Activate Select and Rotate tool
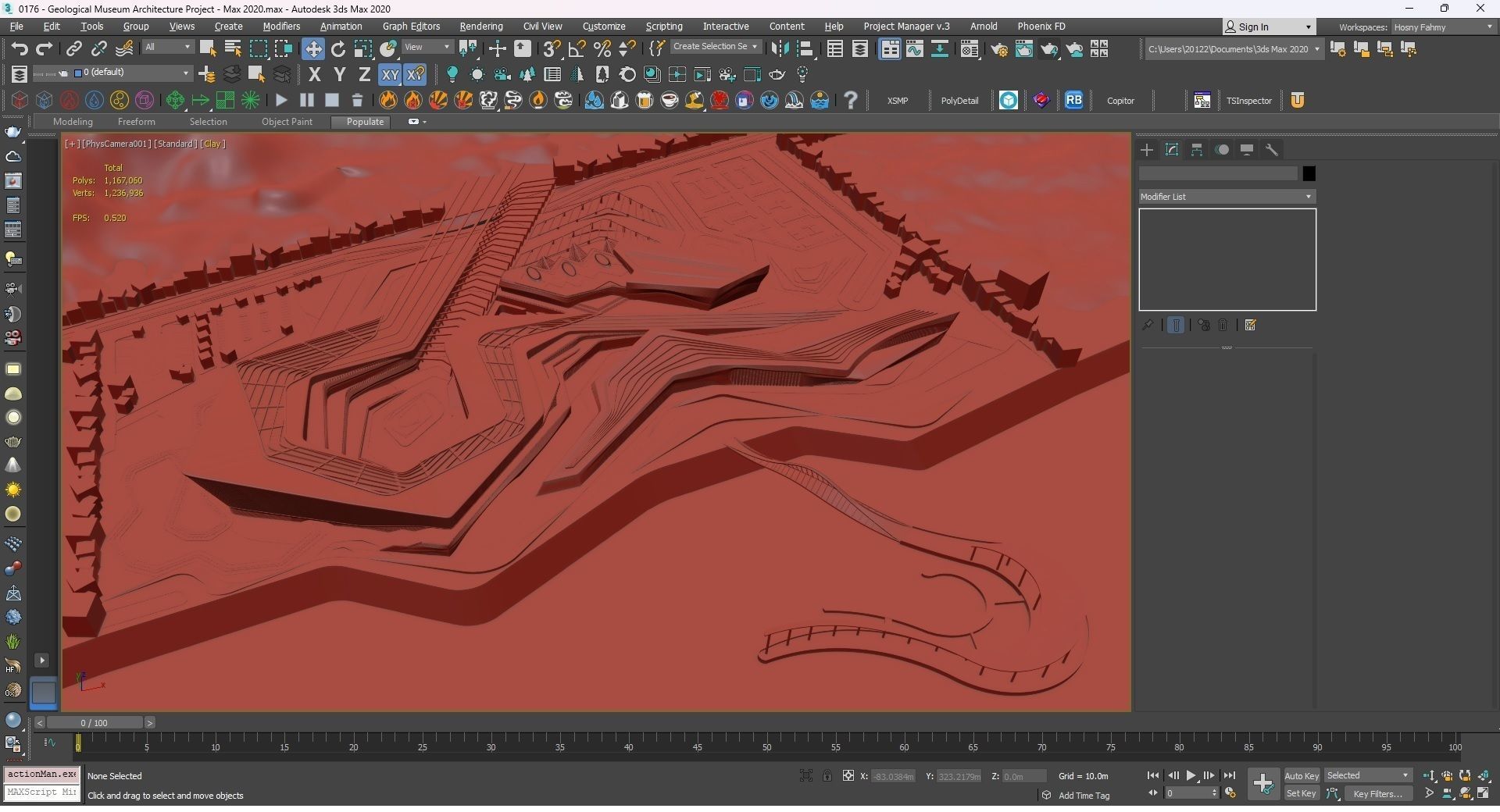1500x812 pixels. point(338,48)
